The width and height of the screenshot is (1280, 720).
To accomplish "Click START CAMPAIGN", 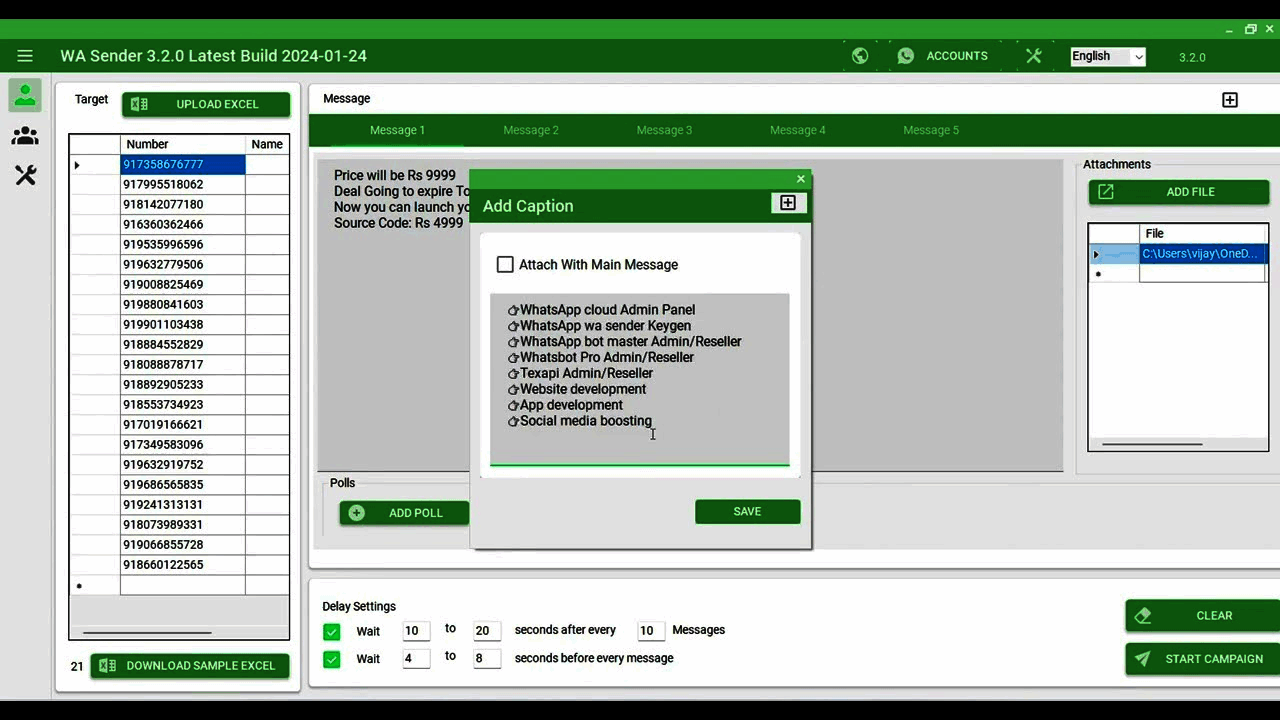I will 1199,659.
